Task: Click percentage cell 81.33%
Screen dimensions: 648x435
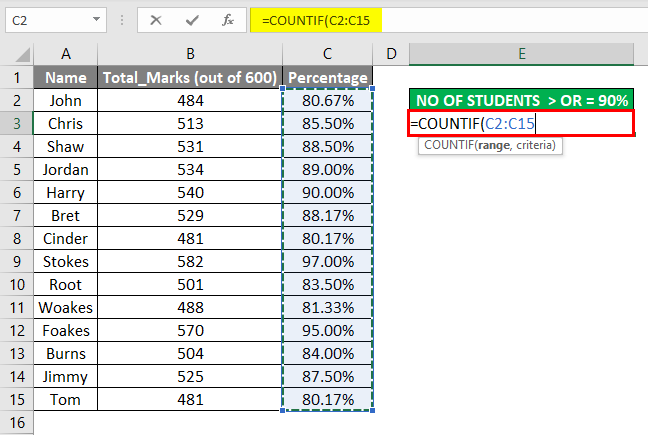Action: click(x=327, y=307)
